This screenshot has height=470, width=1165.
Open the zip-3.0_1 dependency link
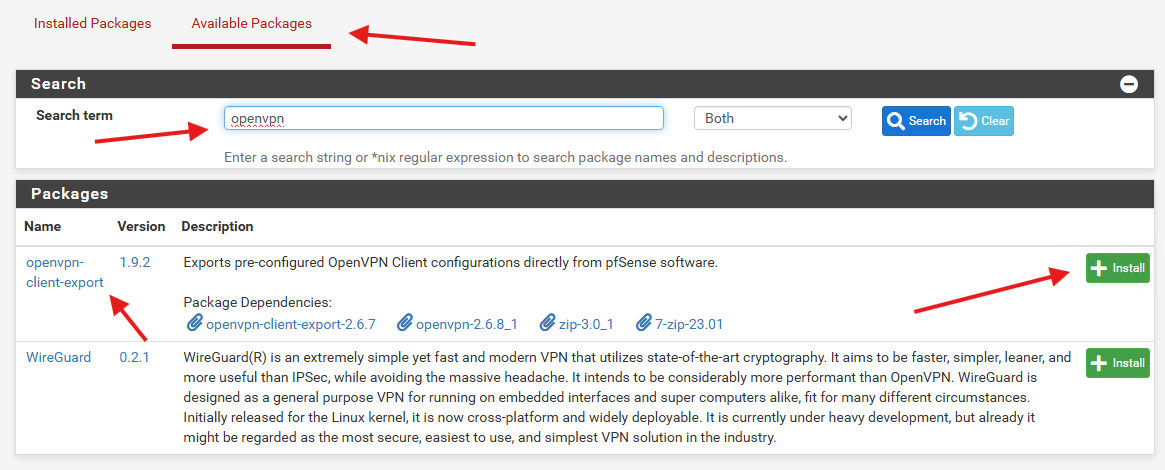pos(583,324)
